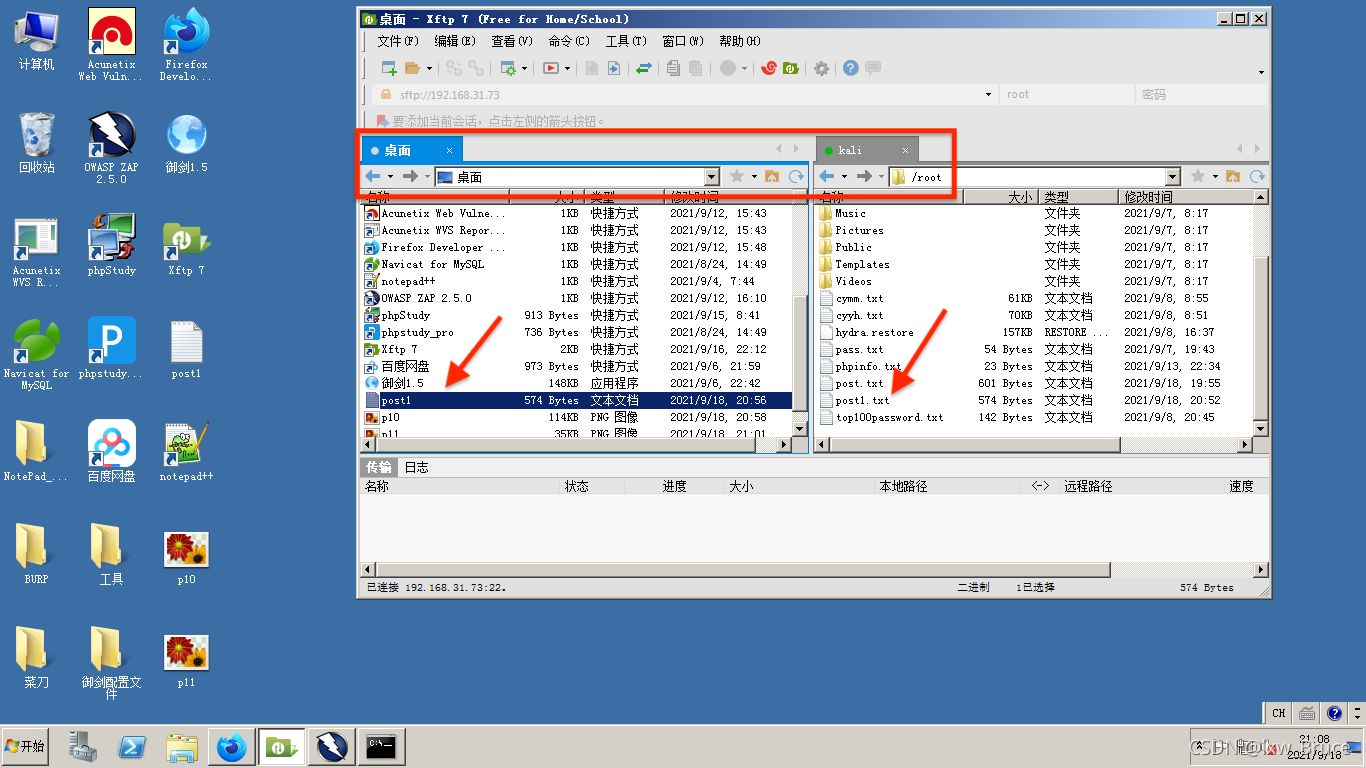Launch Xshell via red swirl icon

[768, 68]
